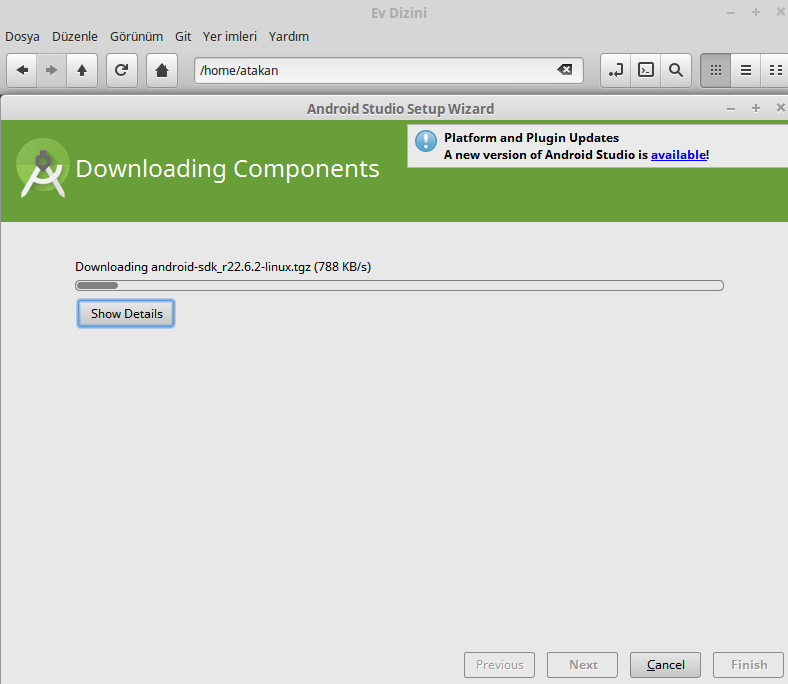Click Show Details button
The image size is (788, 684).
tap(126, 314)
